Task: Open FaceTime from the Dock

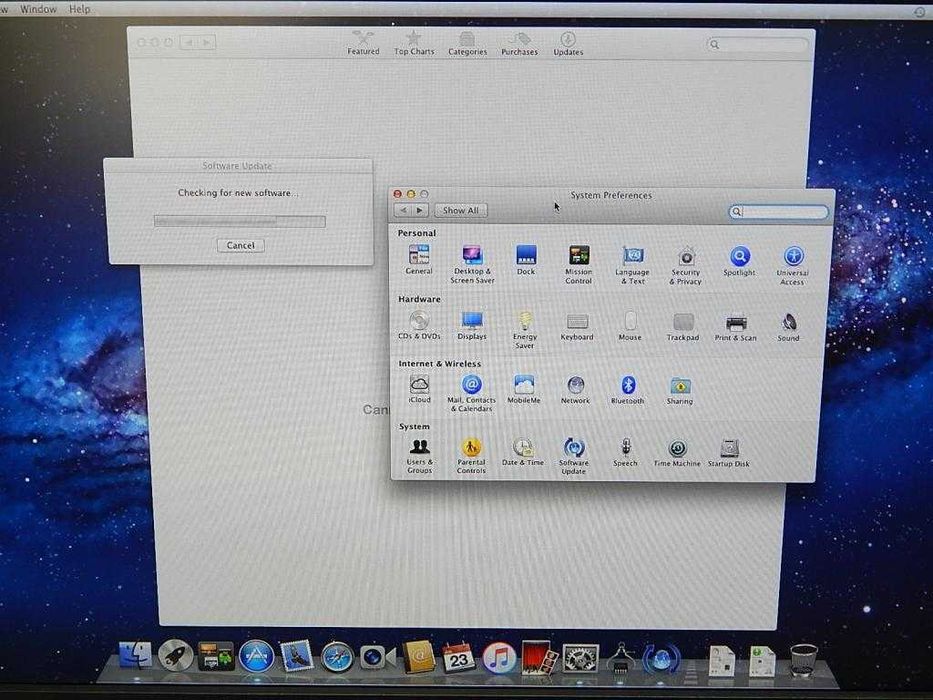Action: pyautogui.click(x=377, y=658)
